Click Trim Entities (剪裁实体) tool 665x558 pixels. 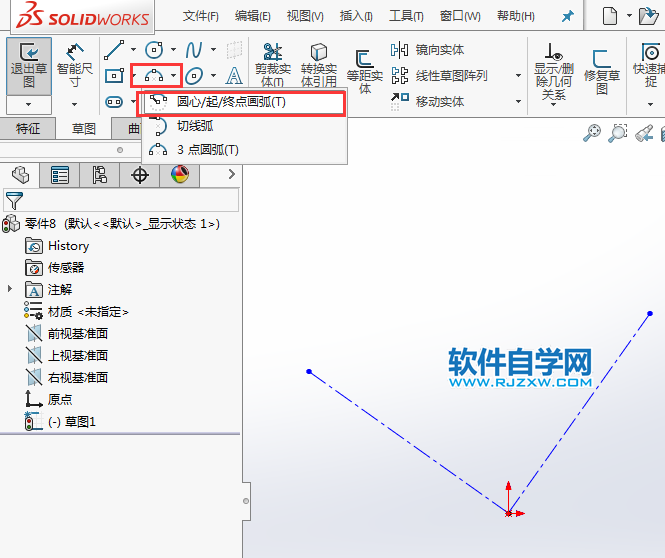coord(273,64)
